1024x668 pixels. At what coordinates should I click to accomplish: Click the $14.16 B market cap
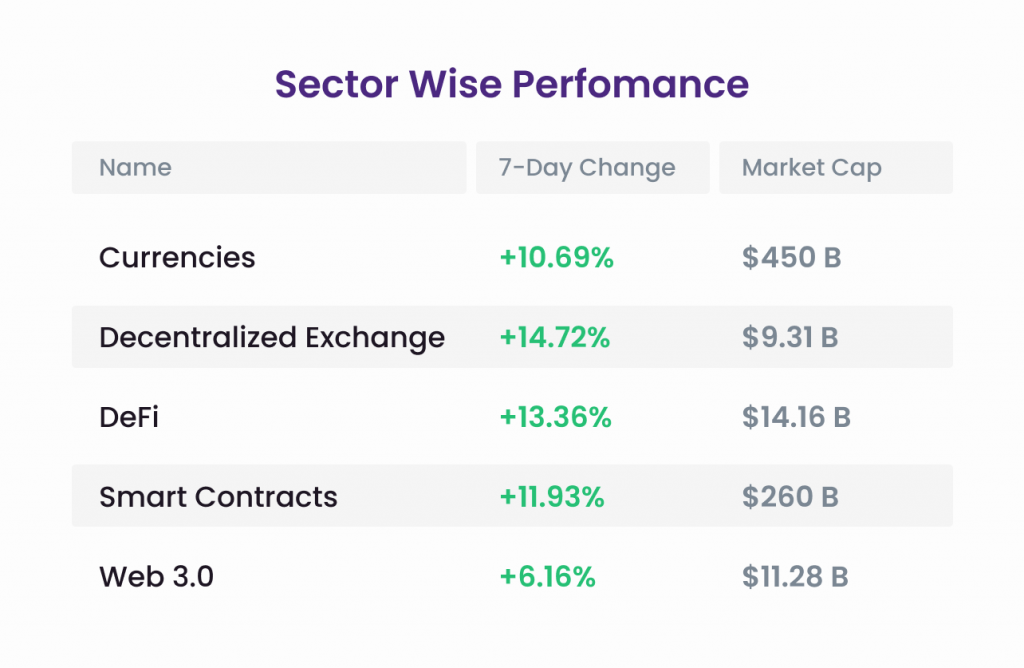796,417
